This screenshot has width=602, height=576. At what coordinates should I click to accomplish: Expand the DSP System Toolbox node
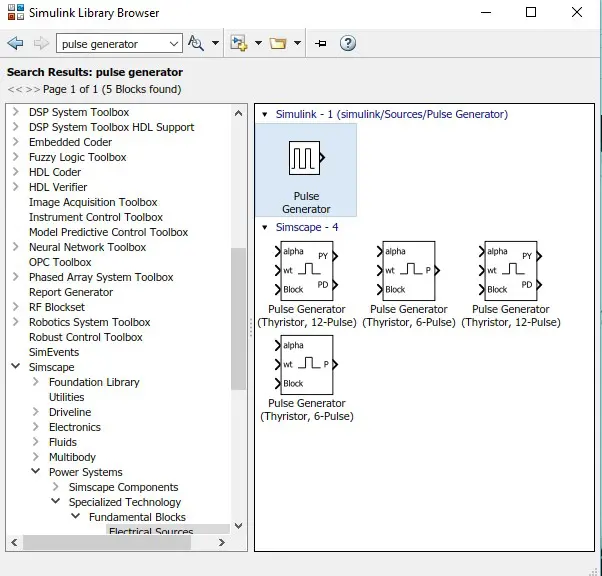coord(16,112)
